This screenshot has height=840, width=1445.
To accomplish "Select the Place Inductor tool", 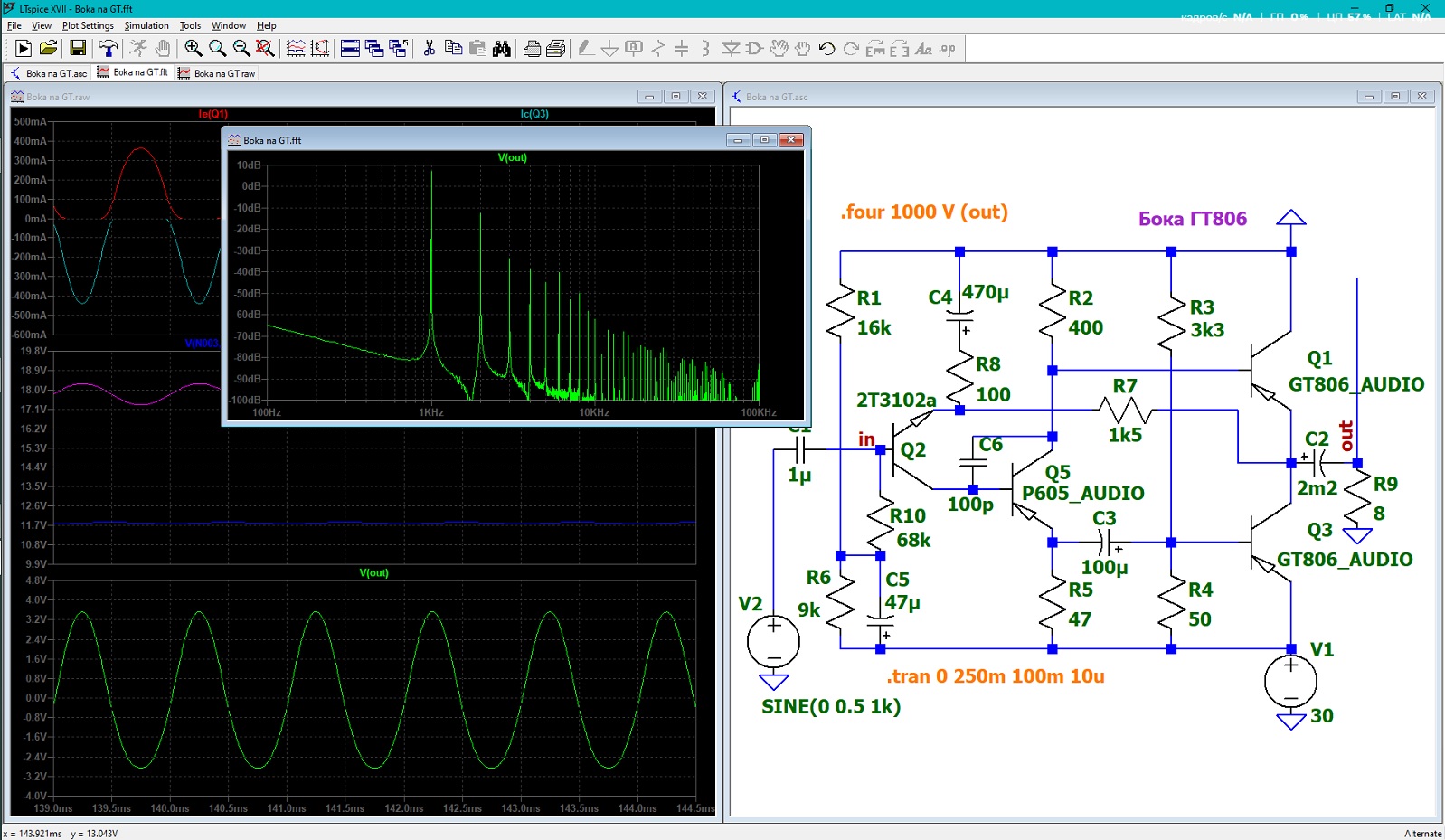I will [706, 49].
